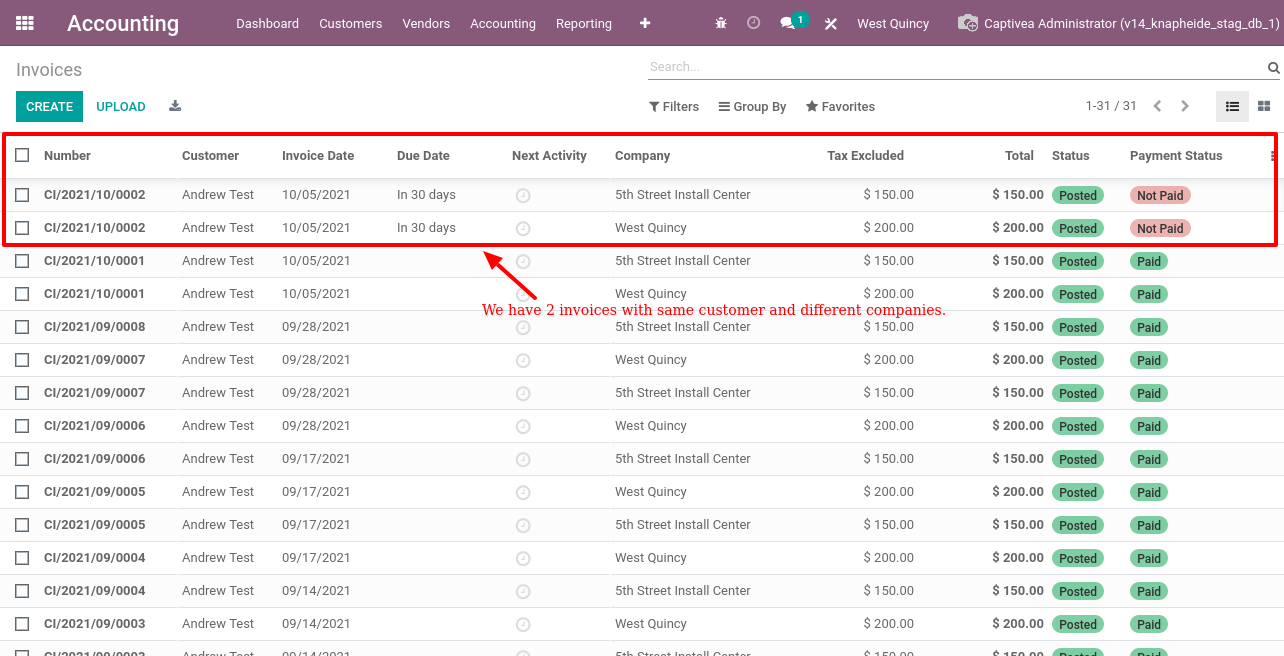Open the Filters dropdown
Image resolution: width=1284 pixels, height=656 pixels.
674,107
